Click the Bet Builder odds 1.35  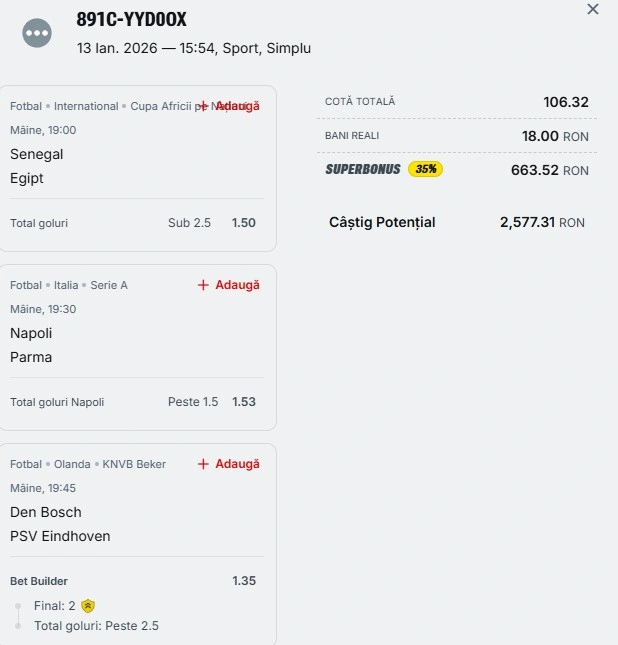tap(244, 581)
